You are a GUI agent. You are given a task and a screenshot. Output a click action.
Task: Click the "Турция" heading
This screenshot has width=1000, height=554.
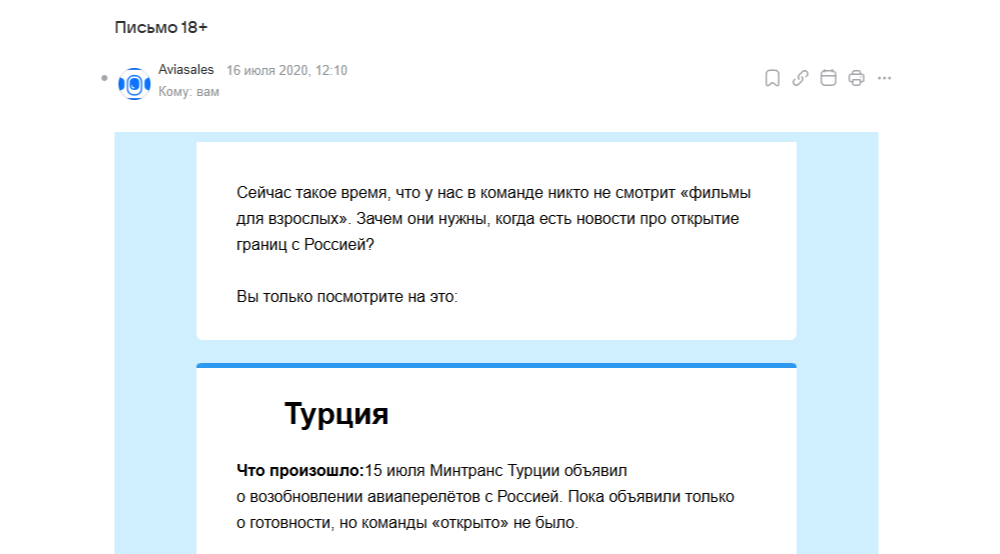pyautogui.click(x=336, y=414)
